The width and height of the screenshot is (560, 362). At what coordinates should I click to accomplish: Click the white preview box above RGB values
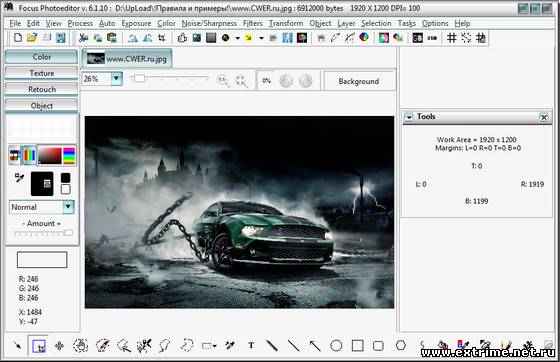[x=42, y=260]
